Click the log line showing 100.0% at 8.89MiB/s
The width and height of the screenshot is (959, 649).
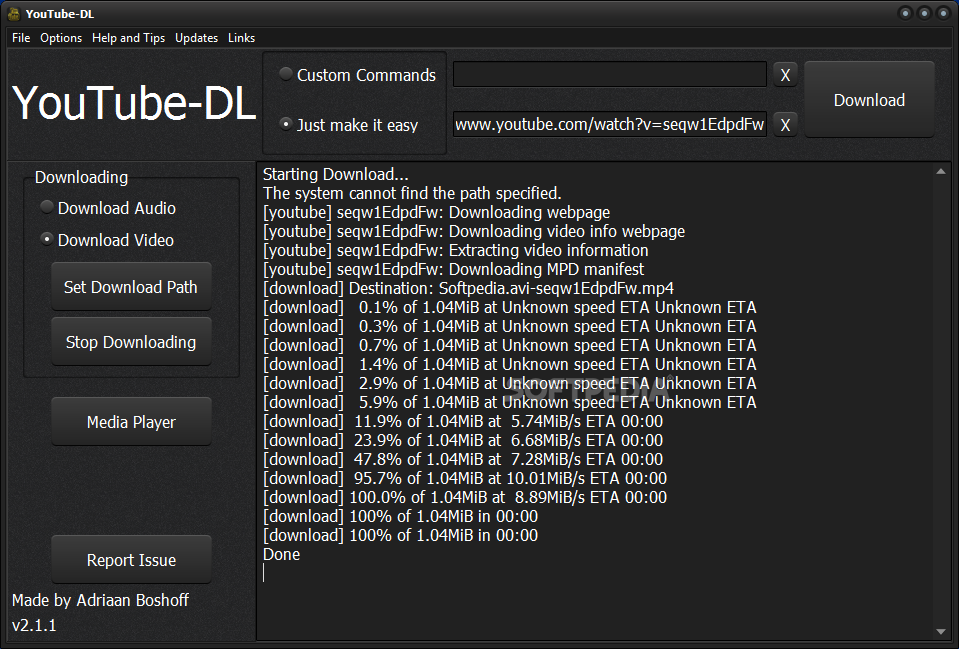[464, 497]
